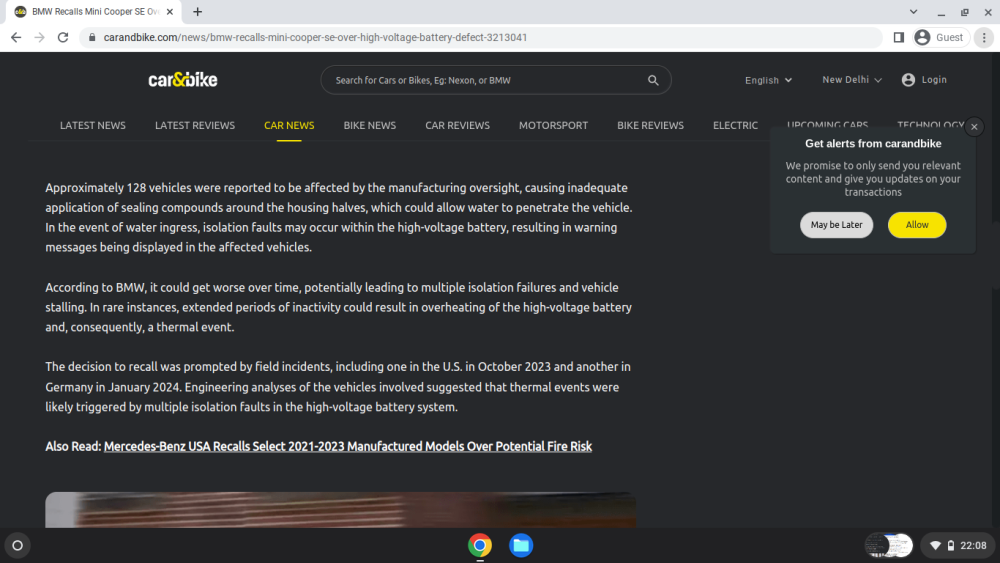Open the status tray with clock 22:08

coord(958,545)
